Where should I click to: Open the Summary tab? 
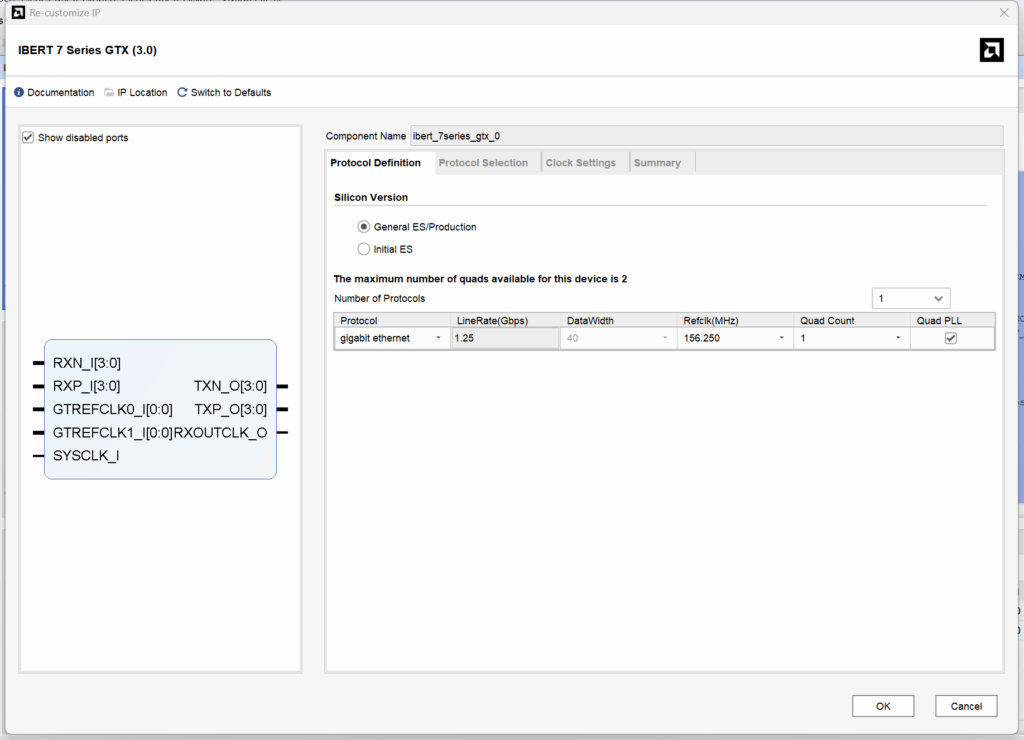[x=657, y=163]
